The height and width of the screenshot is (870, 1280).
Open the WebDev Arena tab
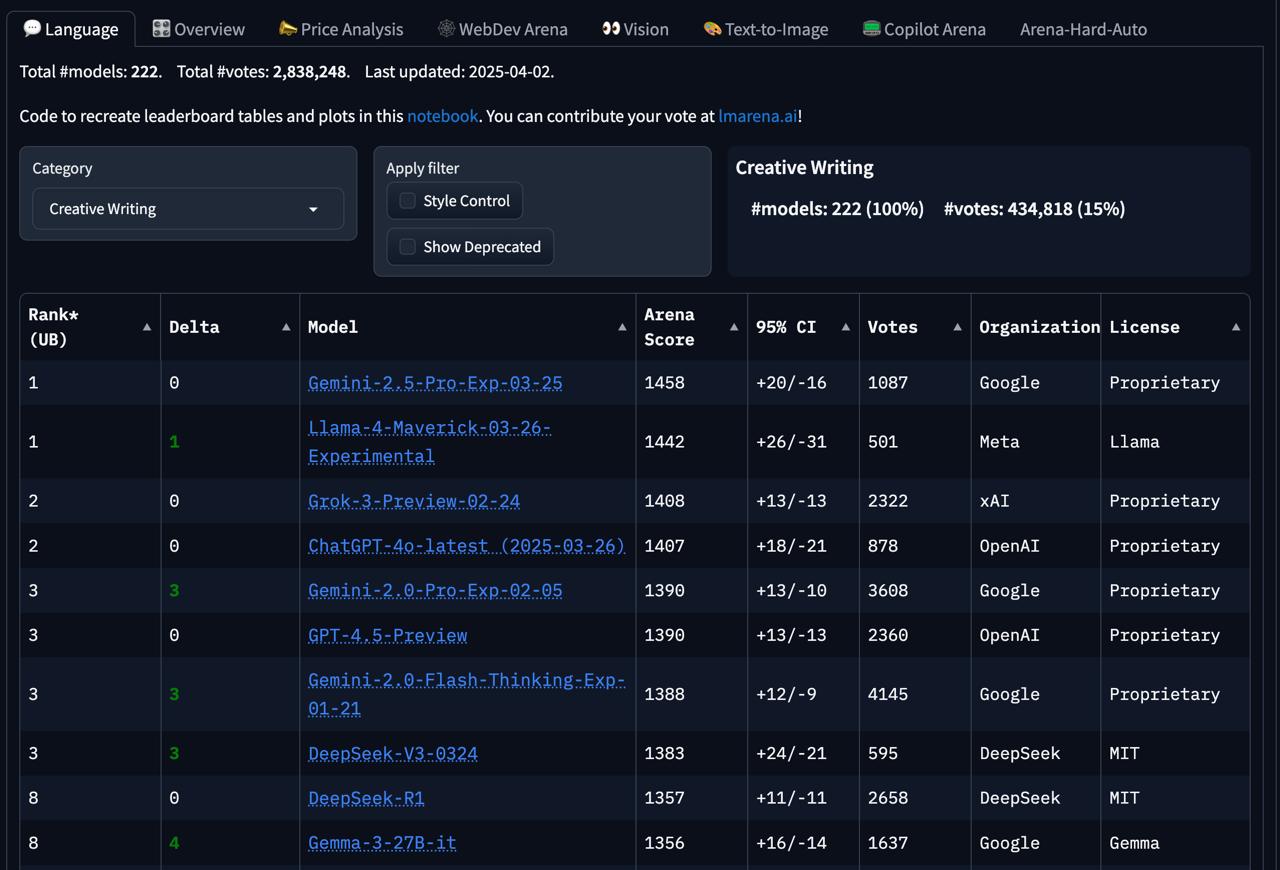click(x=502, y=29)
